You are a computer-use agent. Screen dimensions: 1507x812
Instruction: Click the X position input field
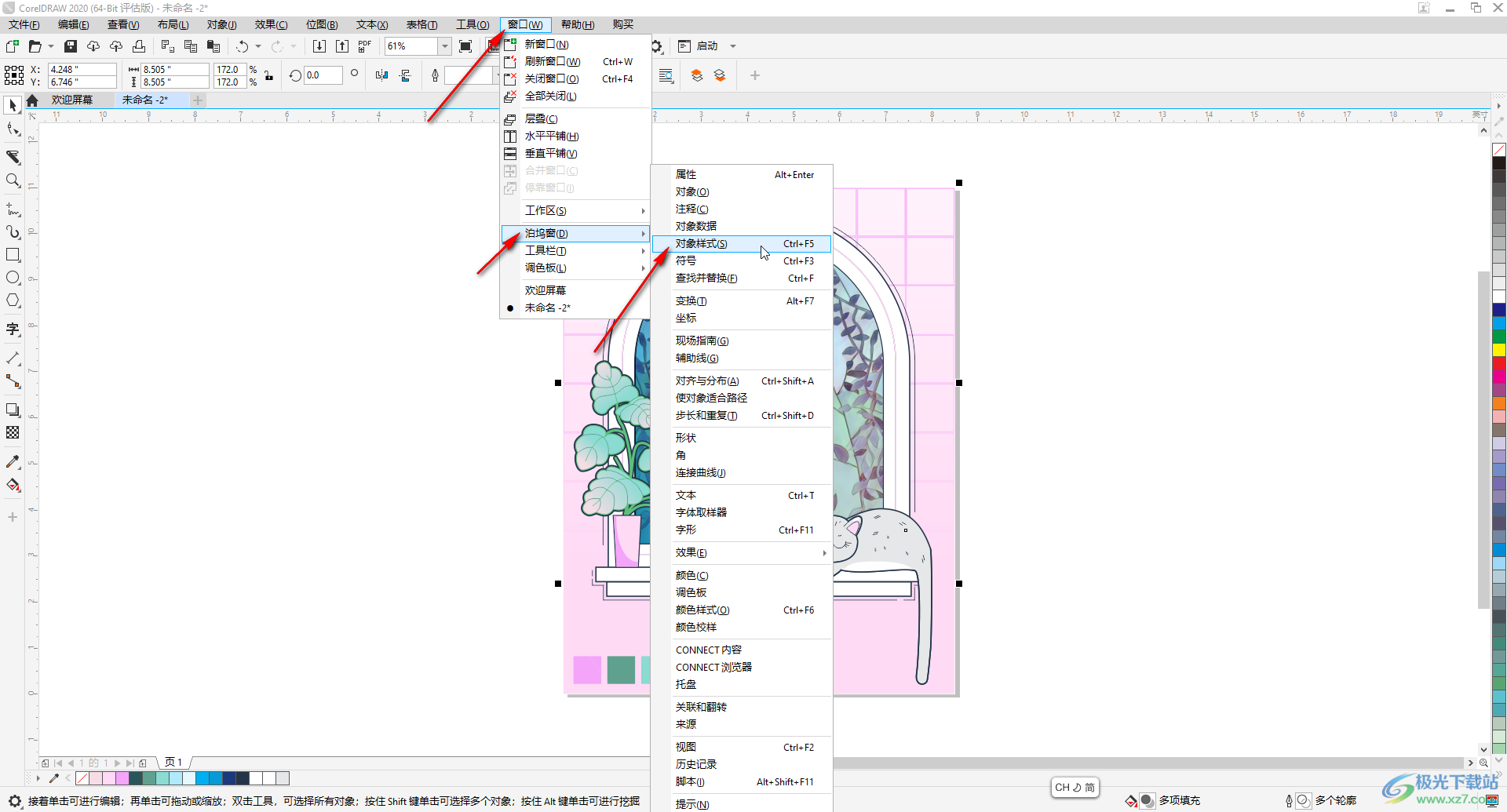tap(82, 69)
